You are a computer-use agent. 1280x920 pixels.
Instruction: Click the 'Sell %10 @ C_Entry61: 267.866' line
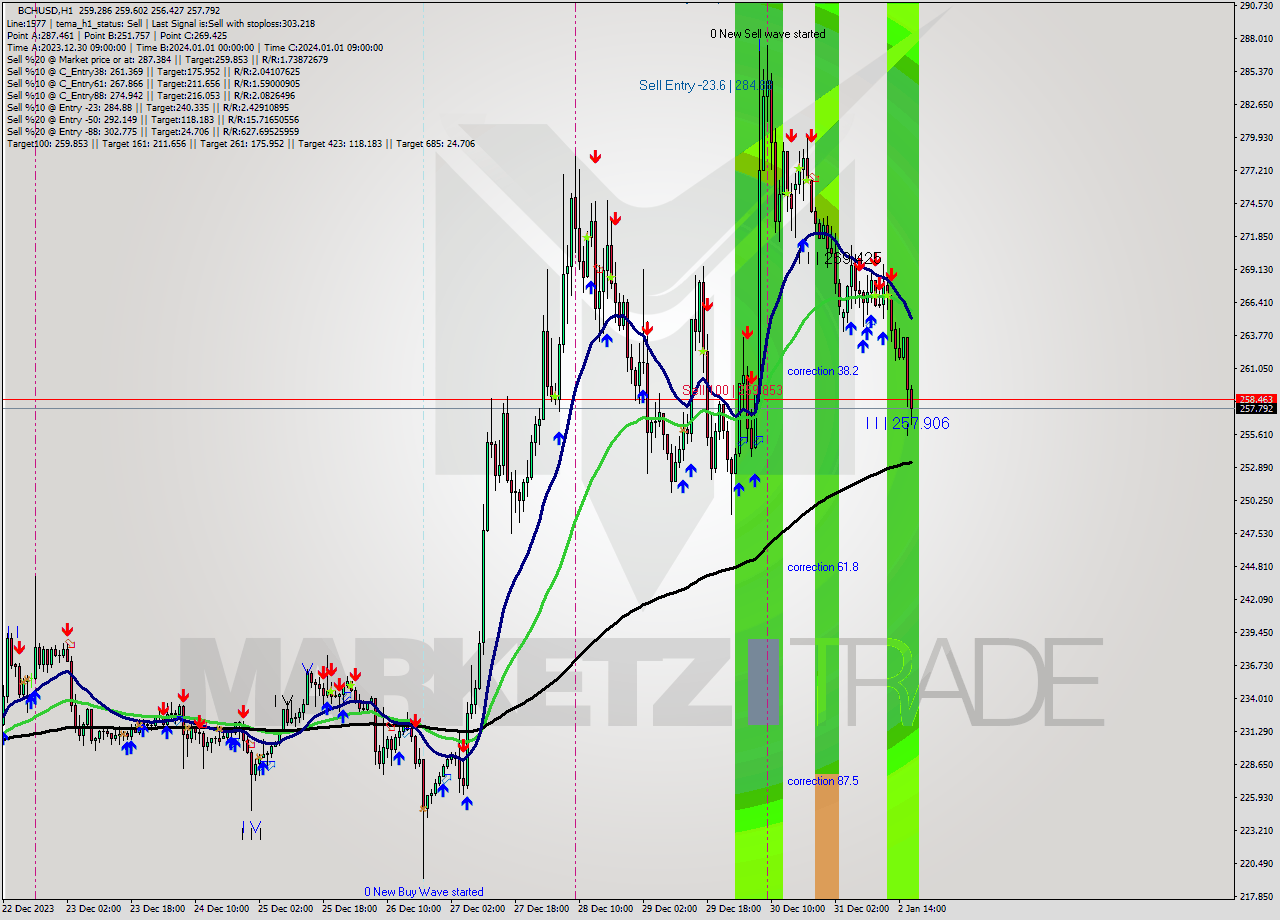click(x=153, y=84)
